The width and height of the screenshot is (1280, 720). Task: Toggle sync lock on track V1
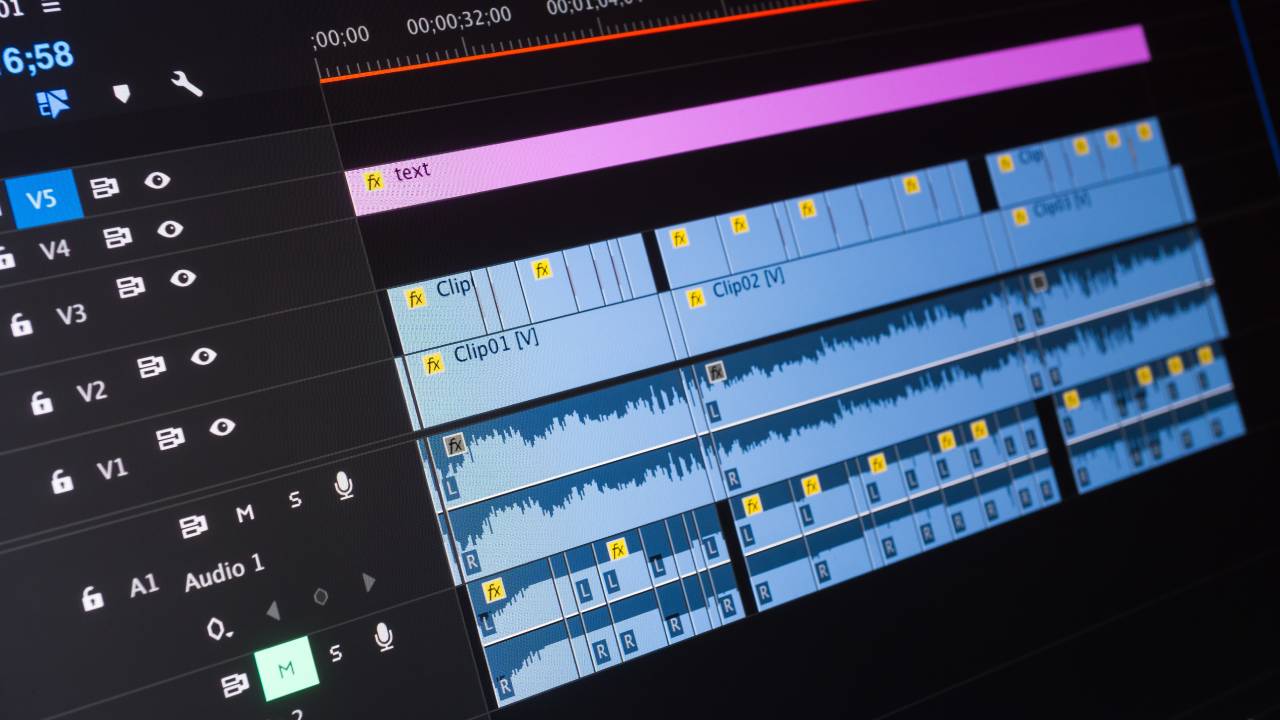[171, 438]
